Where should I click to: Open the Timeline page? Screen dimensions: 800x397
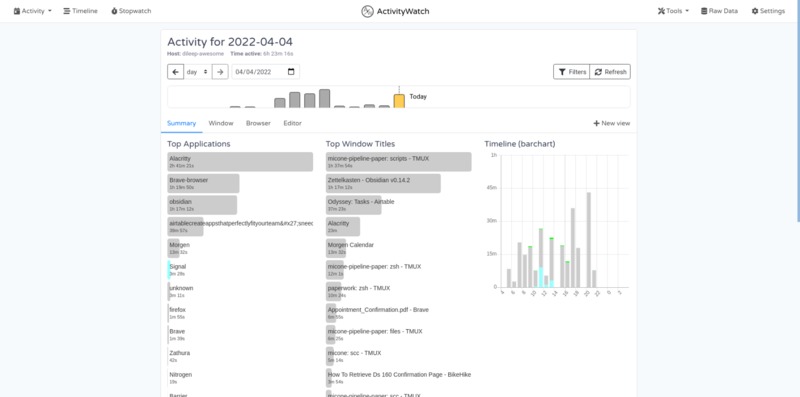[x=80, y=11]
